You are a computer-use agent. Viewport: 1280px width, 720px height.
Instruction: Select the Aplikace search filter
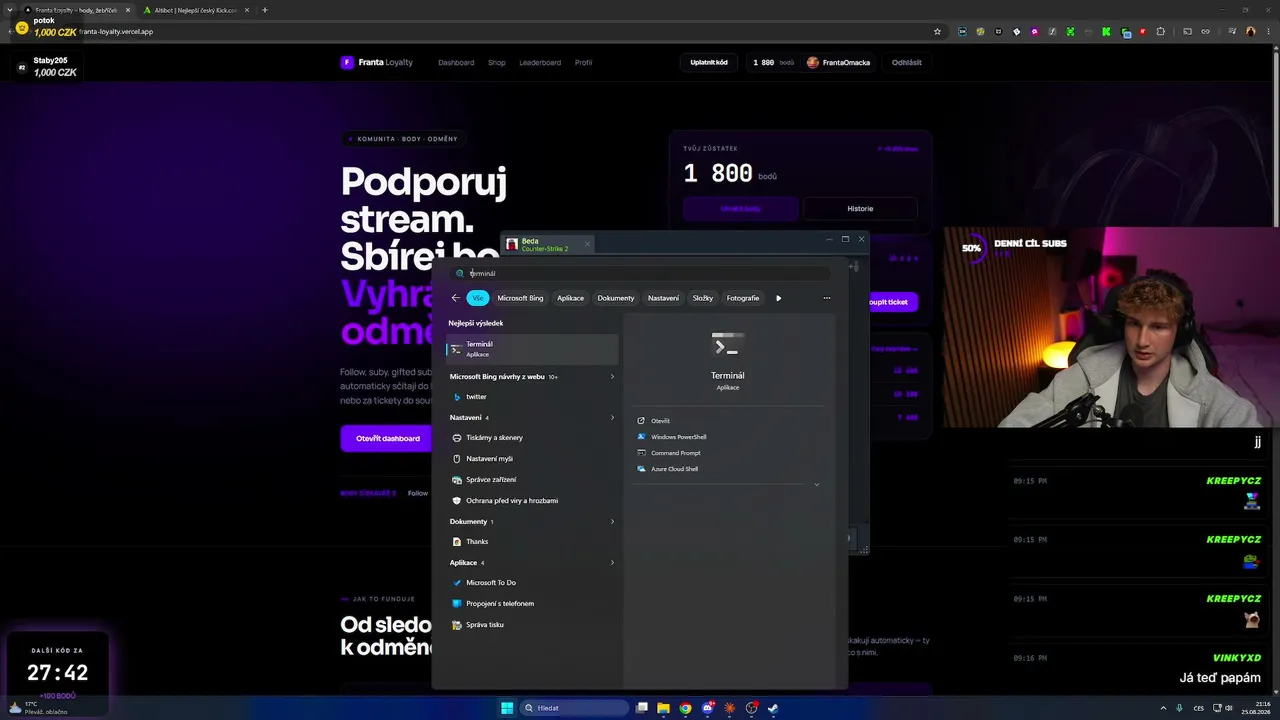[x=570, y=298]
